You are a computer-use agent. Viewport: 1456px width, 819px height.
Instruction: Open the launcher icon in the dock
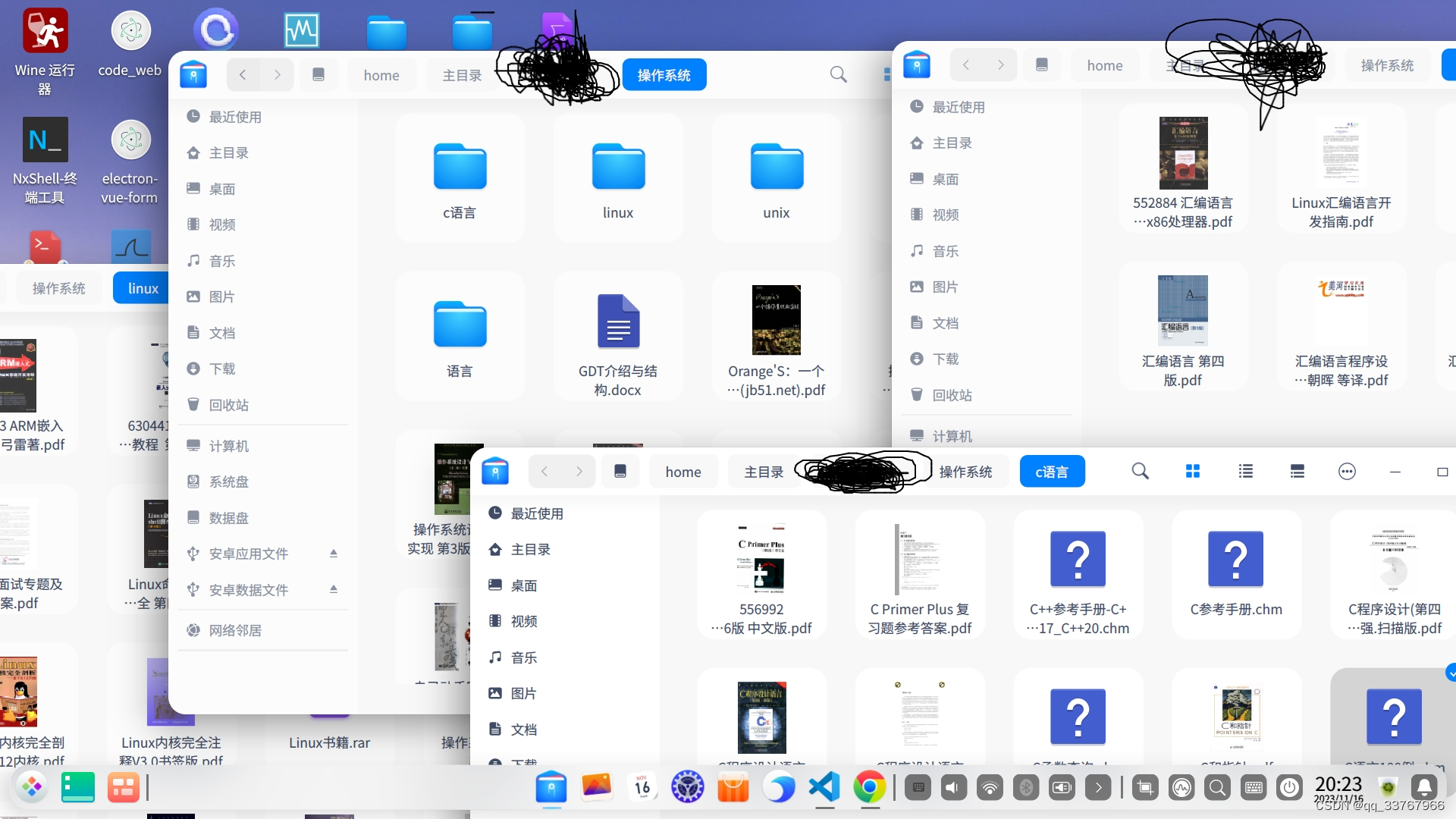coord(32,787)
